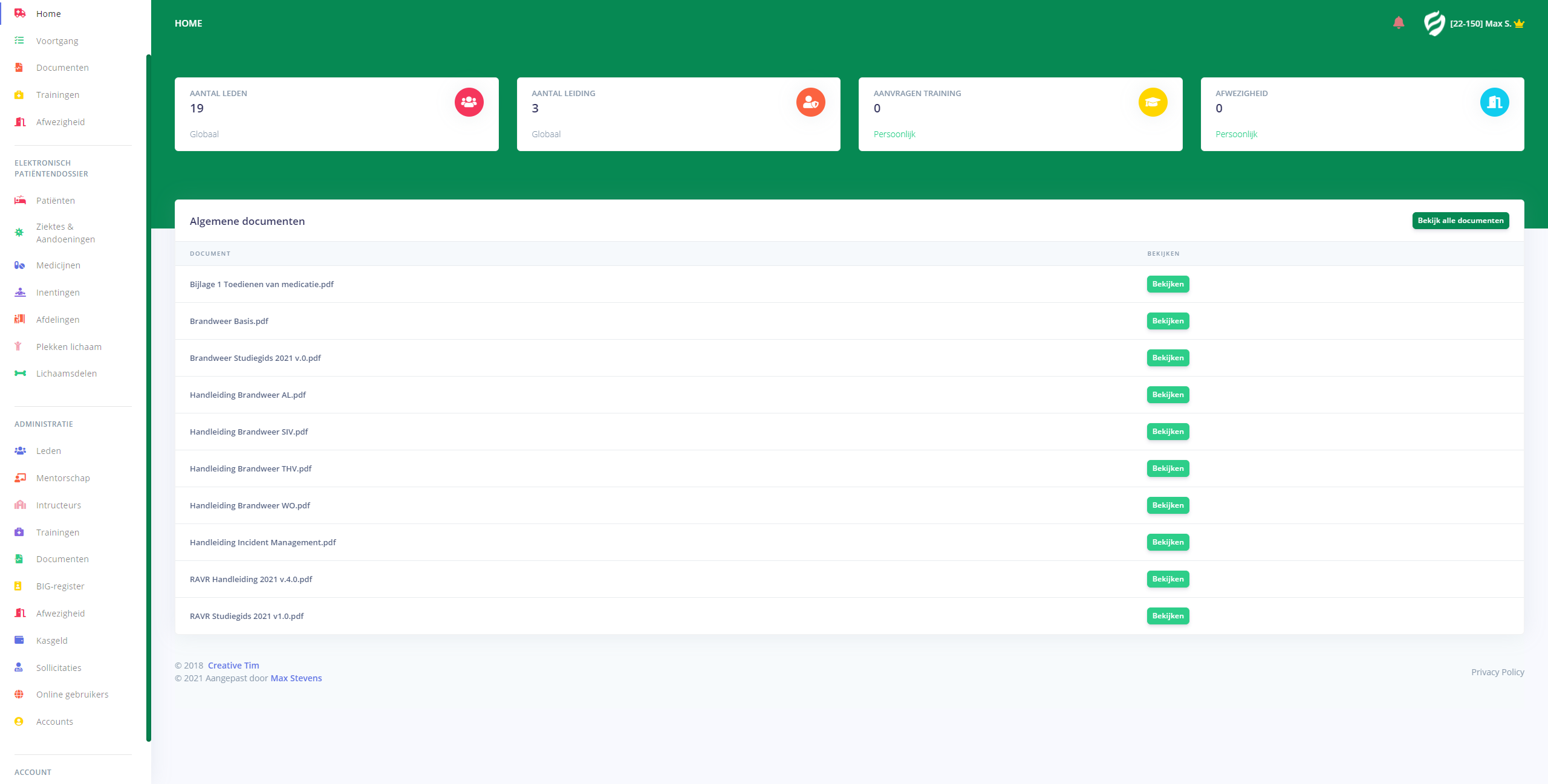The height and width of the screenshot is (784, 1548).
Task: Open Medicijnen pills icon in sidebar
Action: (20, 265)
